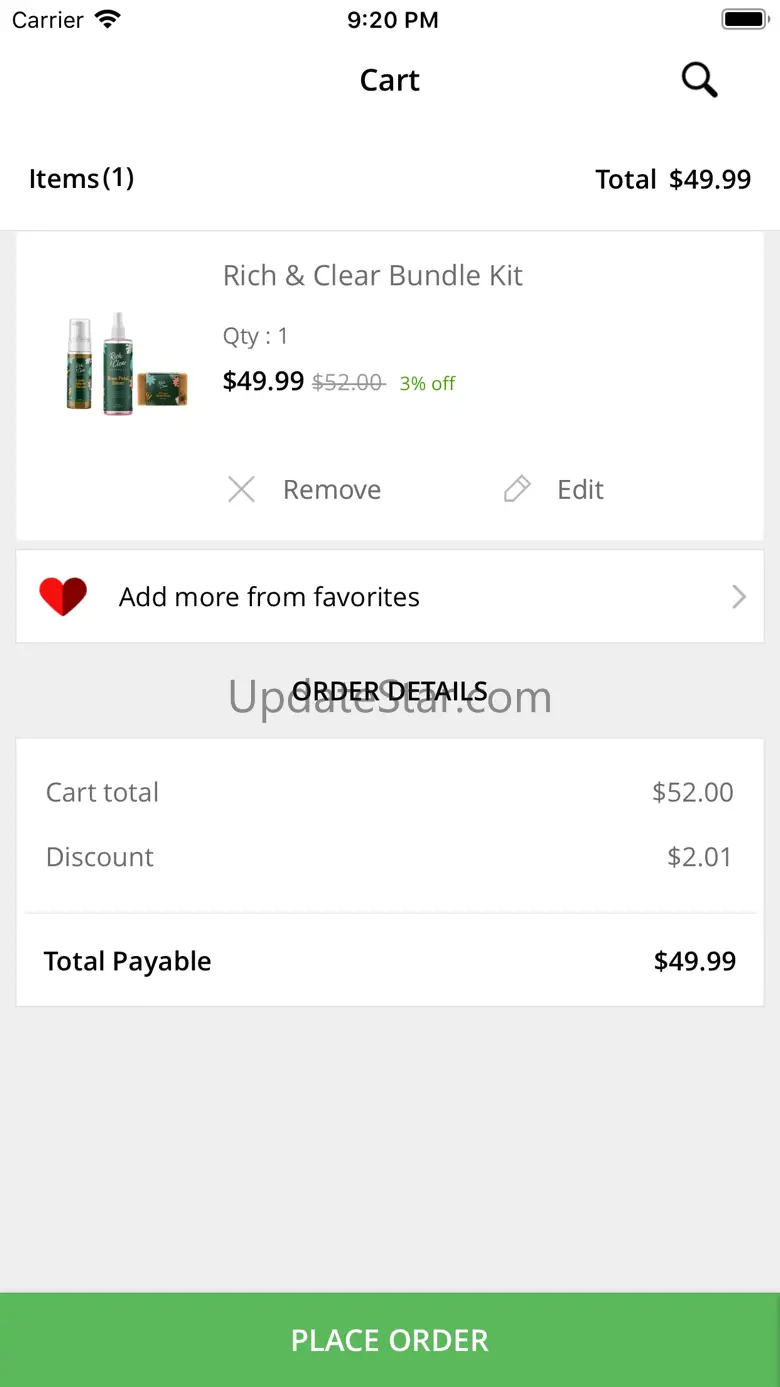Open Add more from favorites row
The image size is (780, 1387).
pos(390,596)
